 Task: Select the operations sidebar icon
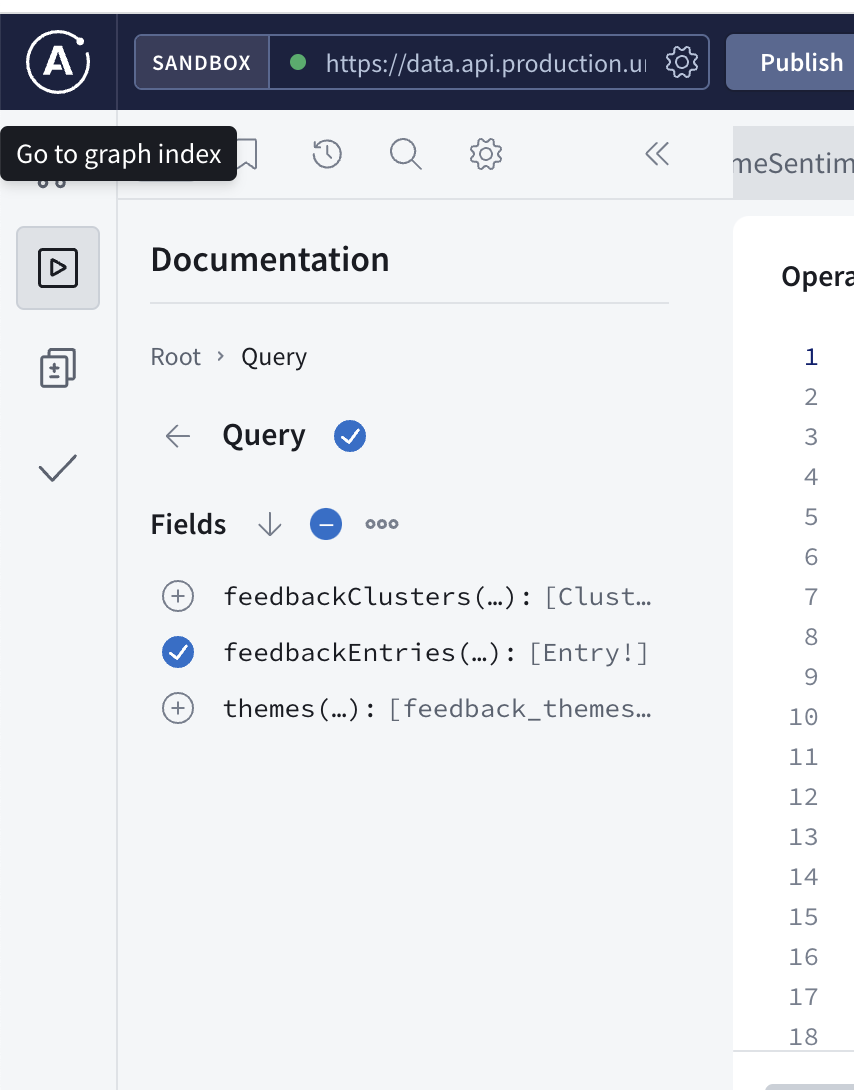click(58, 268)
